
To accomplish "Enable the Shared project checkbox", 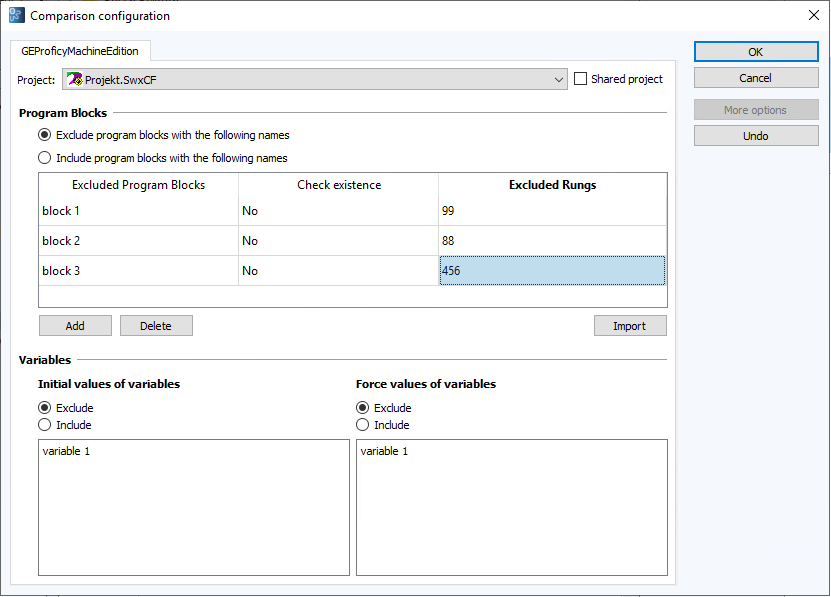I will point(581,78).
